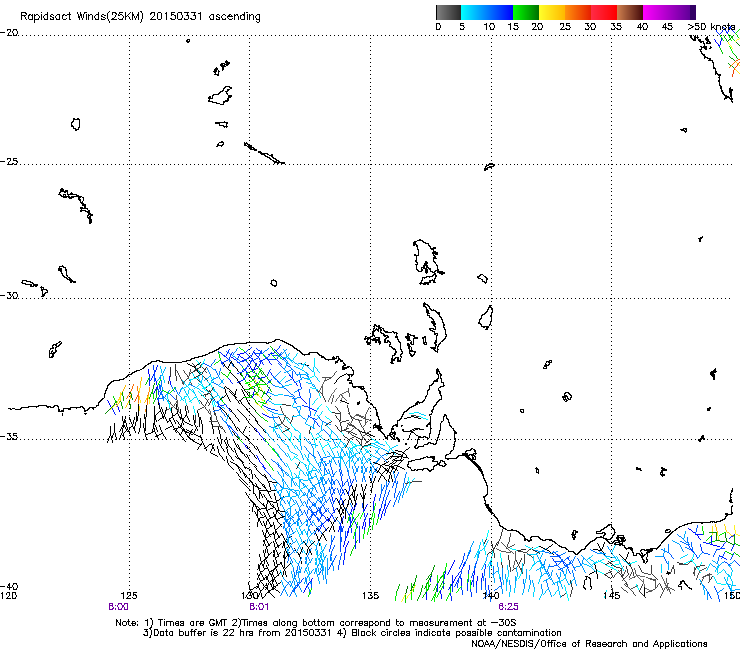The width and height of the screenshot is (740, 650).
Task: Click the '35' value under the color legend
Action: [x=616, y=27]
